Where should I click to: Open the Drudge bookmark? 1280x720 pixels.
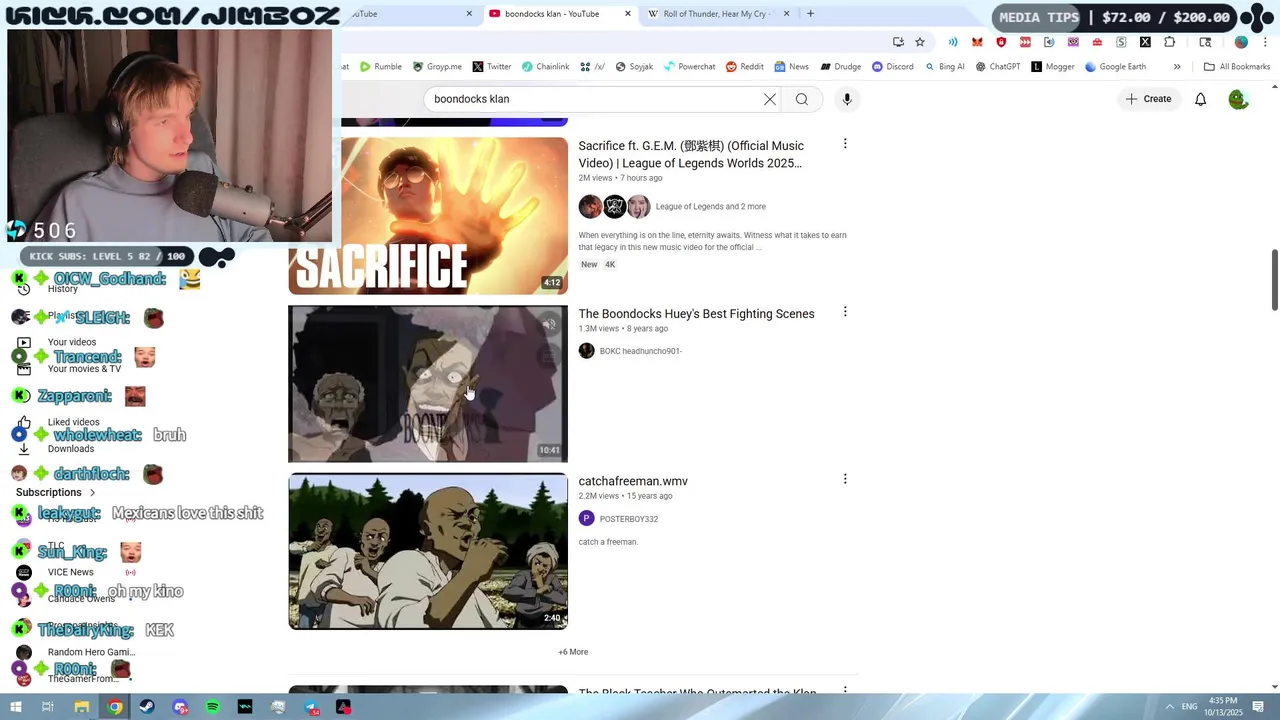[x=841, y=67]
